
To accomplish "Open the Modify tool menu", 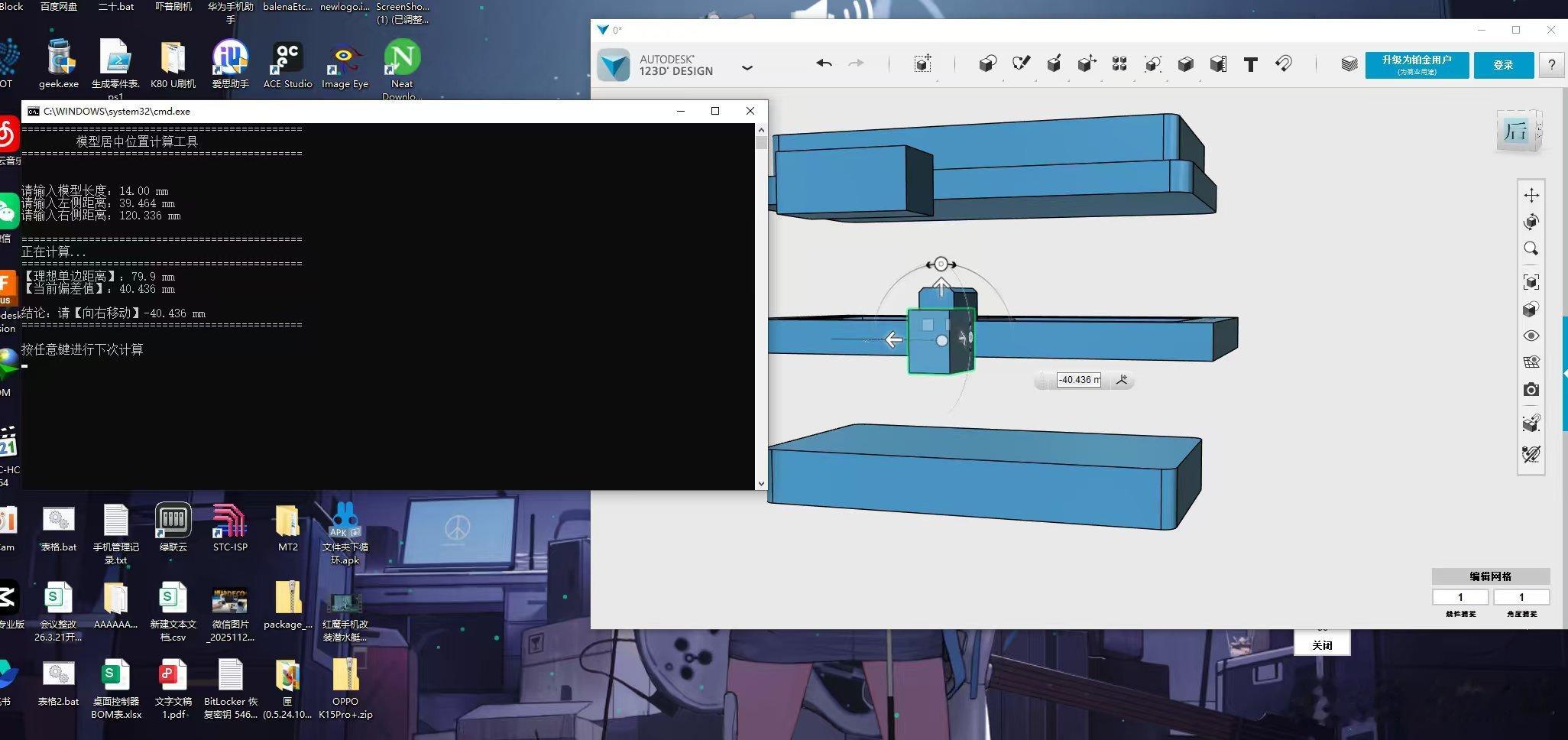I will click(1087, 63).
